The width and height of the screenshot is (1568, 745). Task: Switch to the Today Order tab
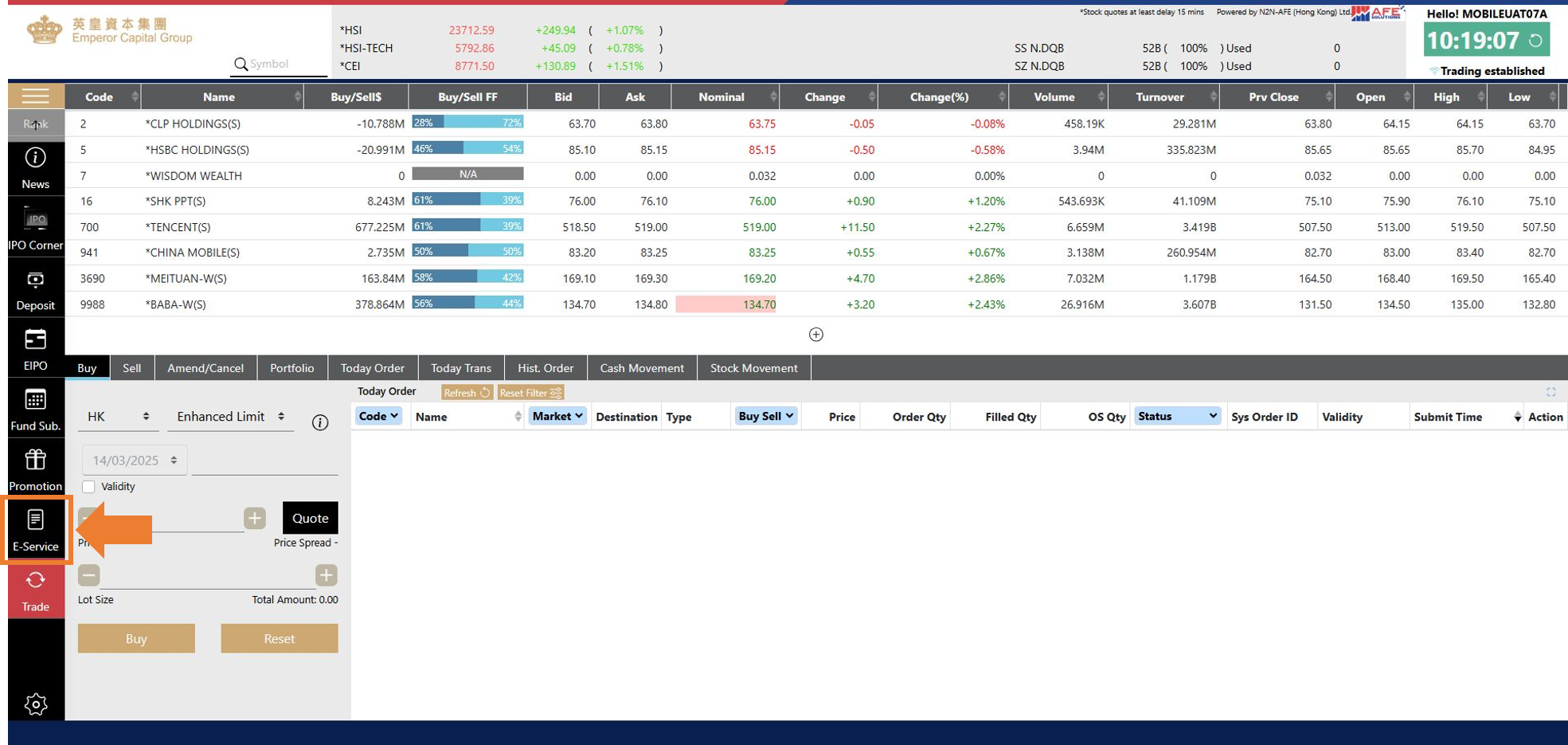click(373, 368)
